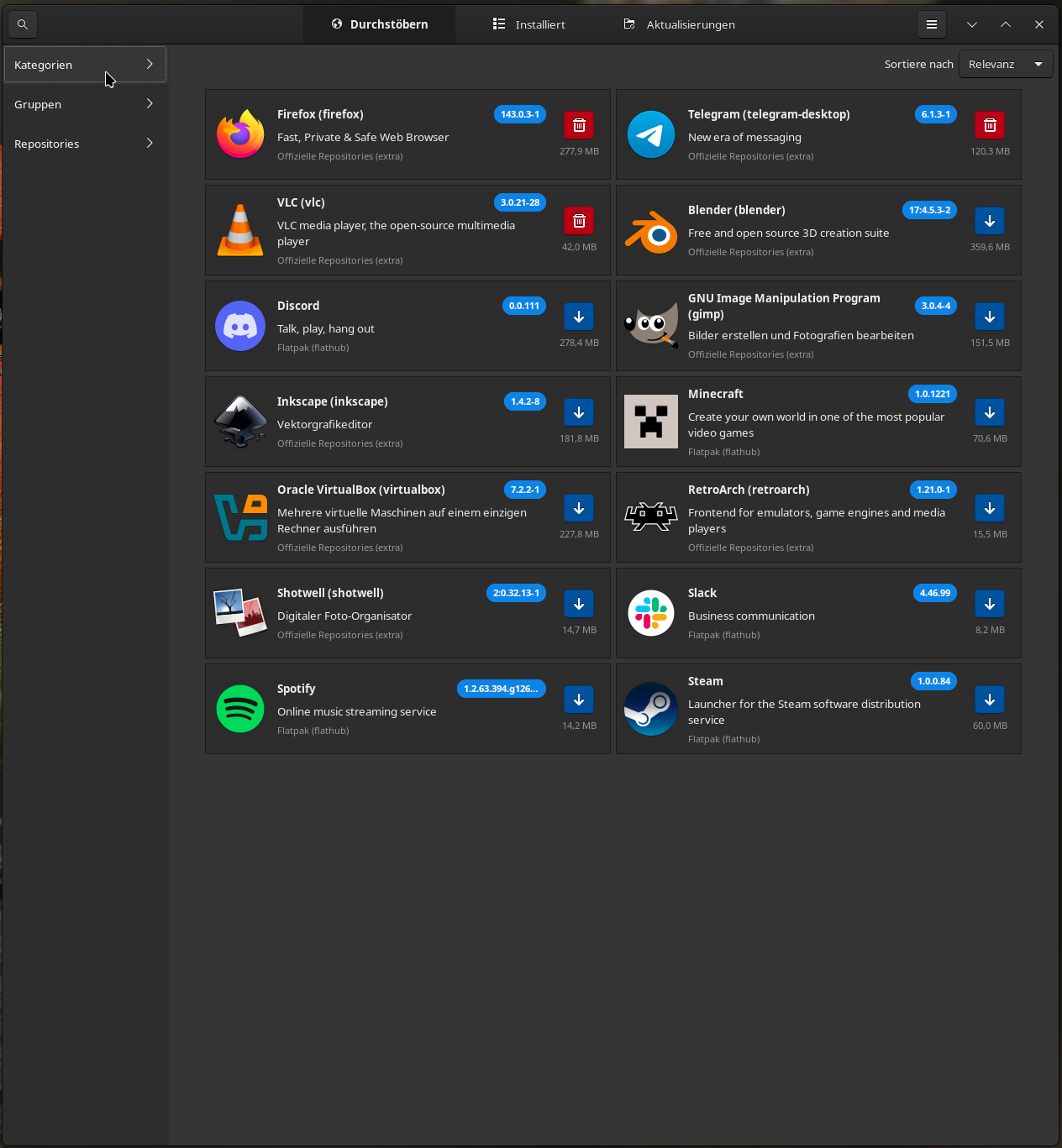Click Shotwell version badge 2:0.32.13-1

coord(516,593)
